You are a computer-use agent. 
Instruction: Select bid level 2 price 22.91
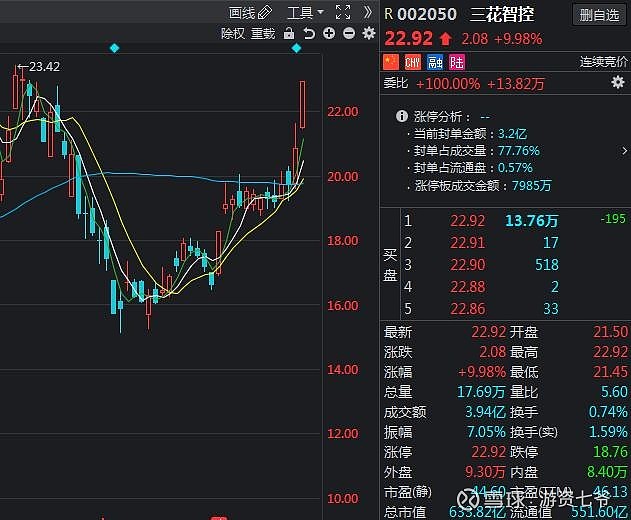coord(468,243)
